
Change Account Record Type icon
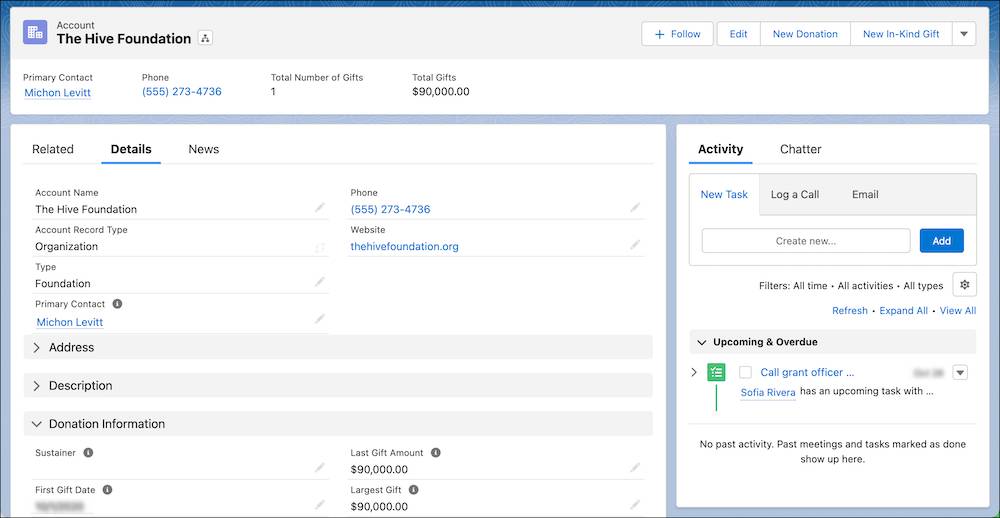320,247
